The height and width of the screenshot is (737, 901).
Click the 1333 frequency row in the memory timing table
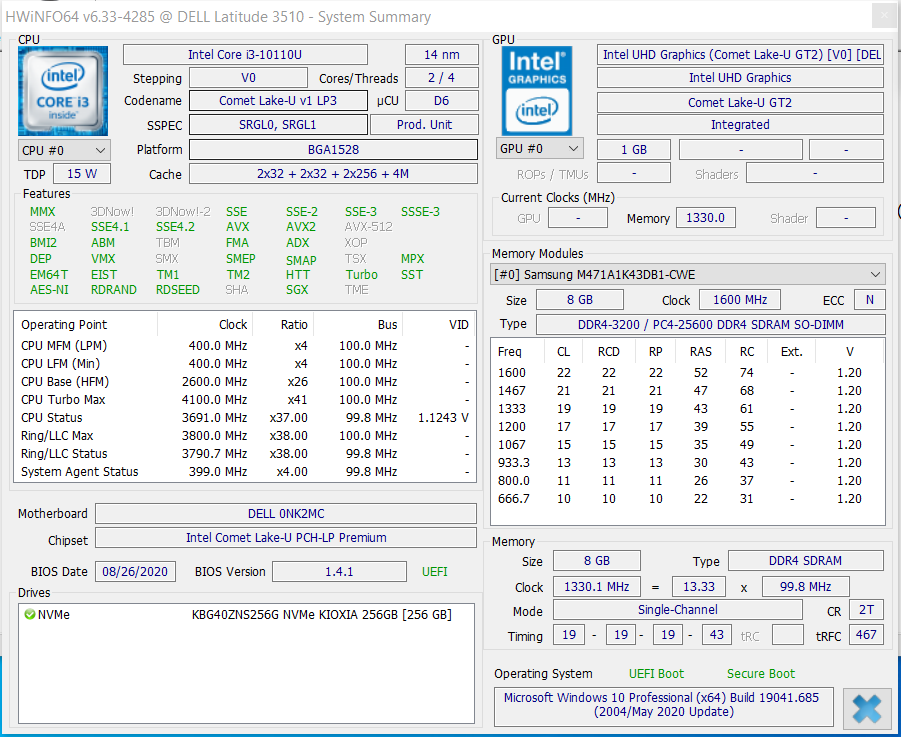tap(687, 408)
